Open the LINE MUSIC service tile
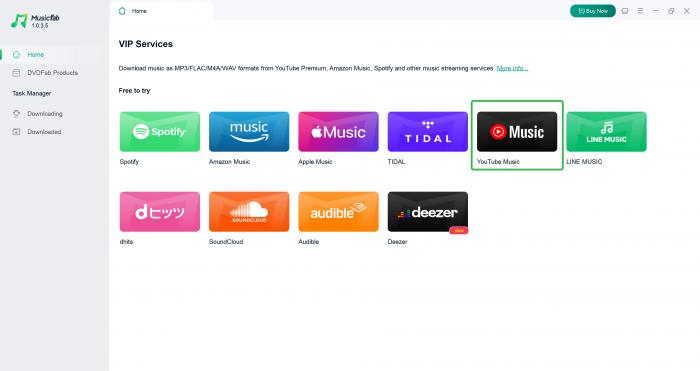 [x=606, y=132]
